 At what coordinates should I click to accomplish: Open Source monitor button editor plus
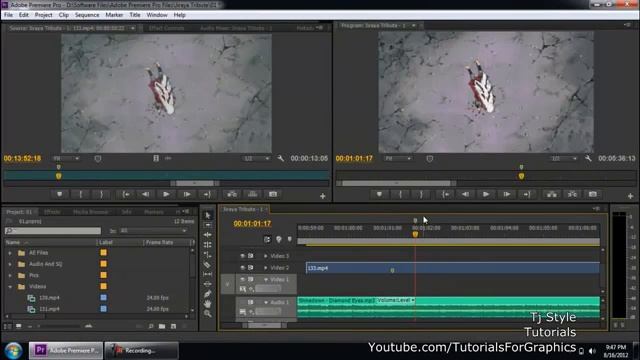pyautogui.click(x=322, y=196)
